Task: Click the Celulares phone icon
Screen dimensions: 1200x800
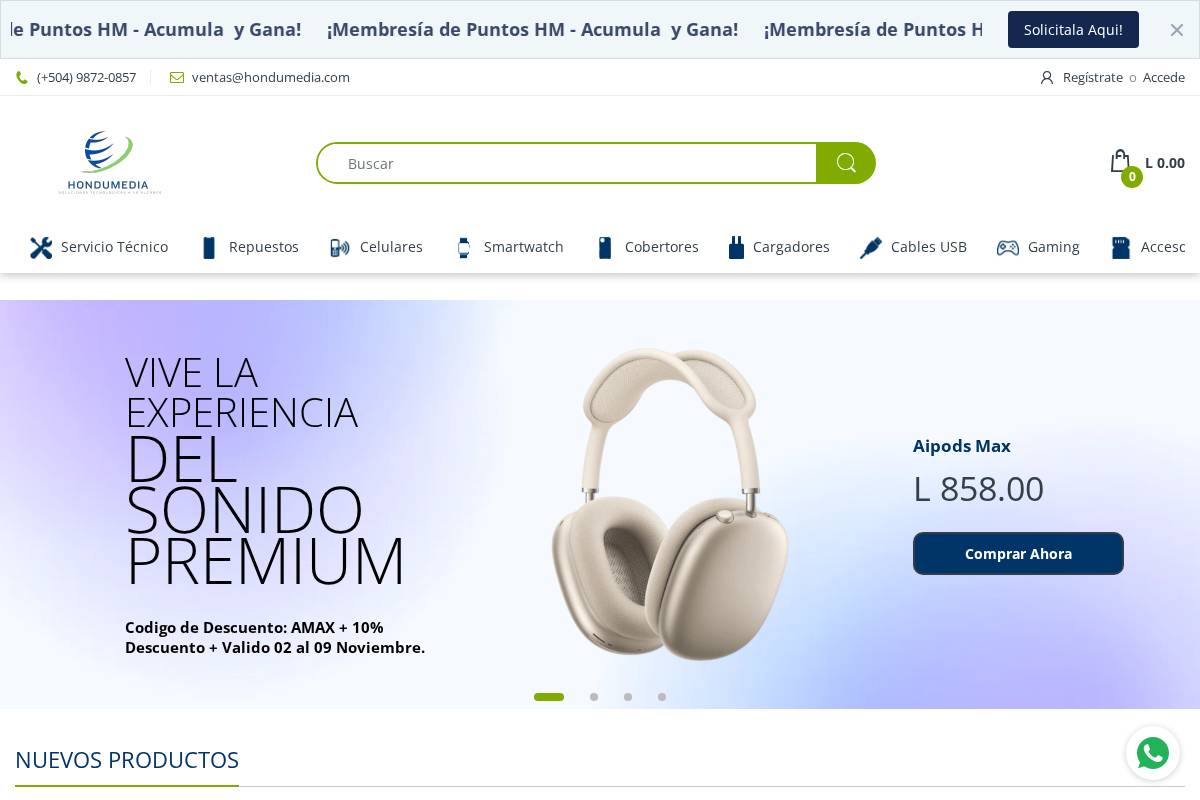Action: coord(340,248)
